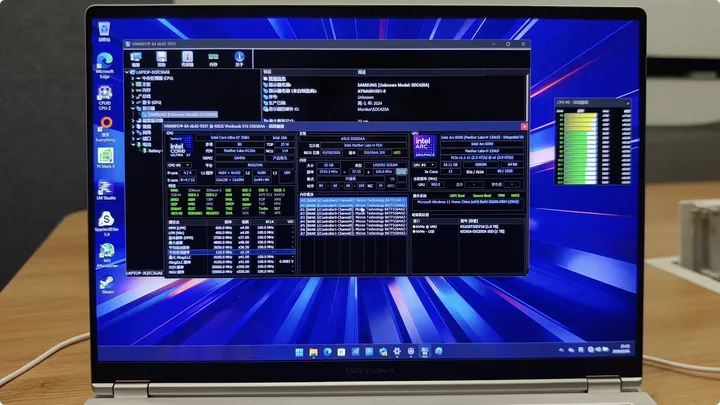This screenshot has height=405, width=720.
Task: Open the GPU #0 selector dropdown
Action: coord(425,165)
